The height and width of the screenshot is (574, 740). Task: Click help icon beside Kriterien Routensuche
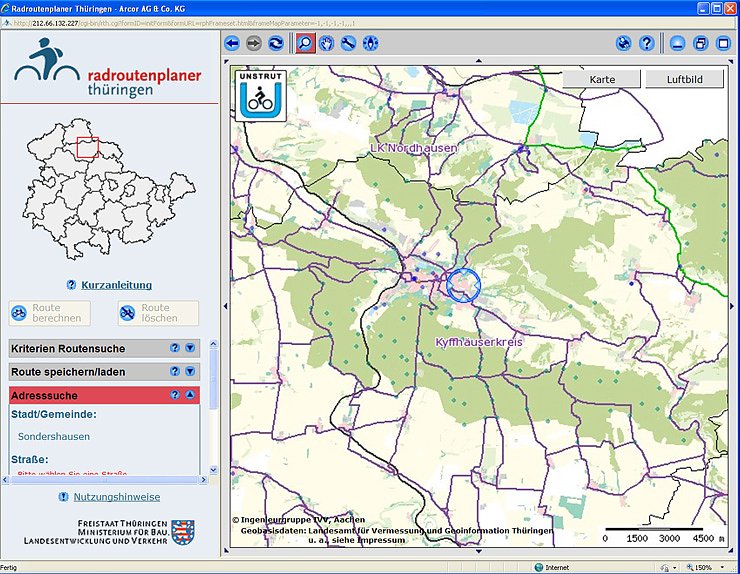point(175,348)
